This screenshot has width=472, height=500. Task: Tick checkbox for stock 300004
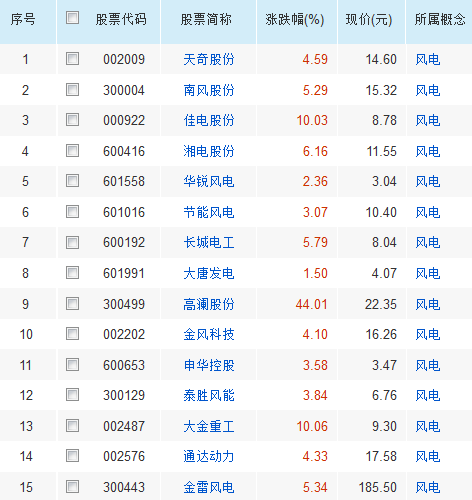point(72,90)
